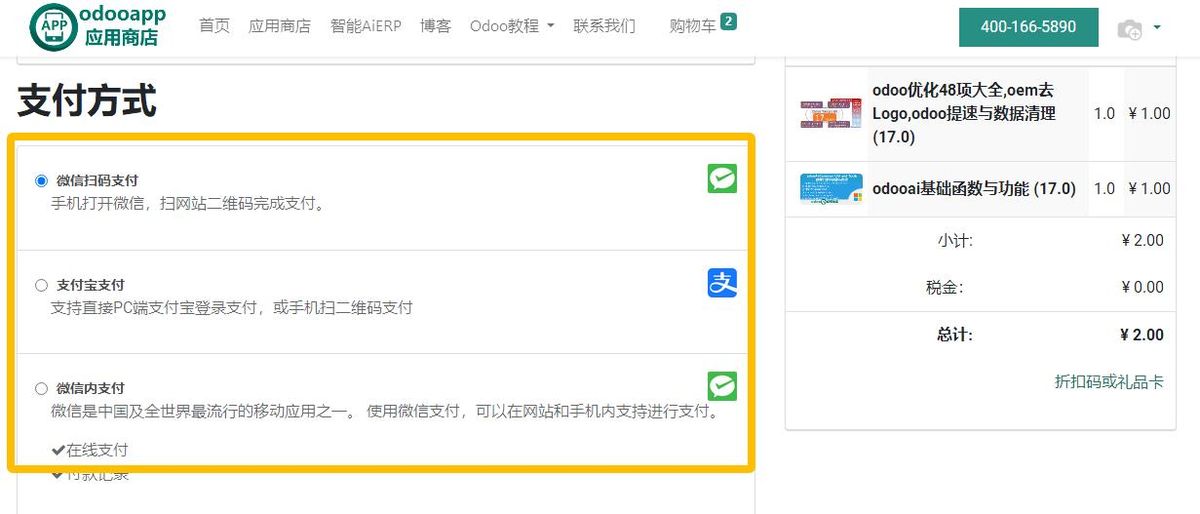Open the user account dropdown arrow

coord(1157,28)
